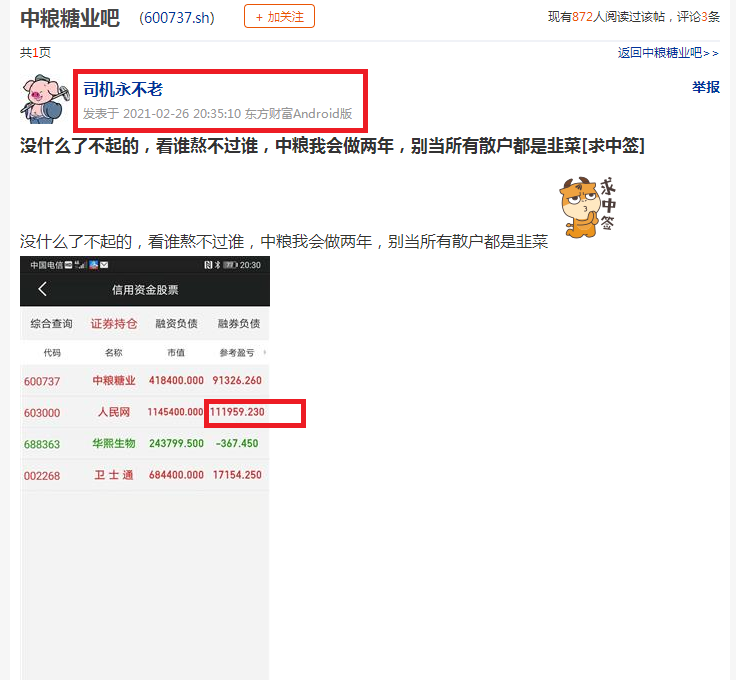Click loss value -367.450
736x680 pixels.
237,443
